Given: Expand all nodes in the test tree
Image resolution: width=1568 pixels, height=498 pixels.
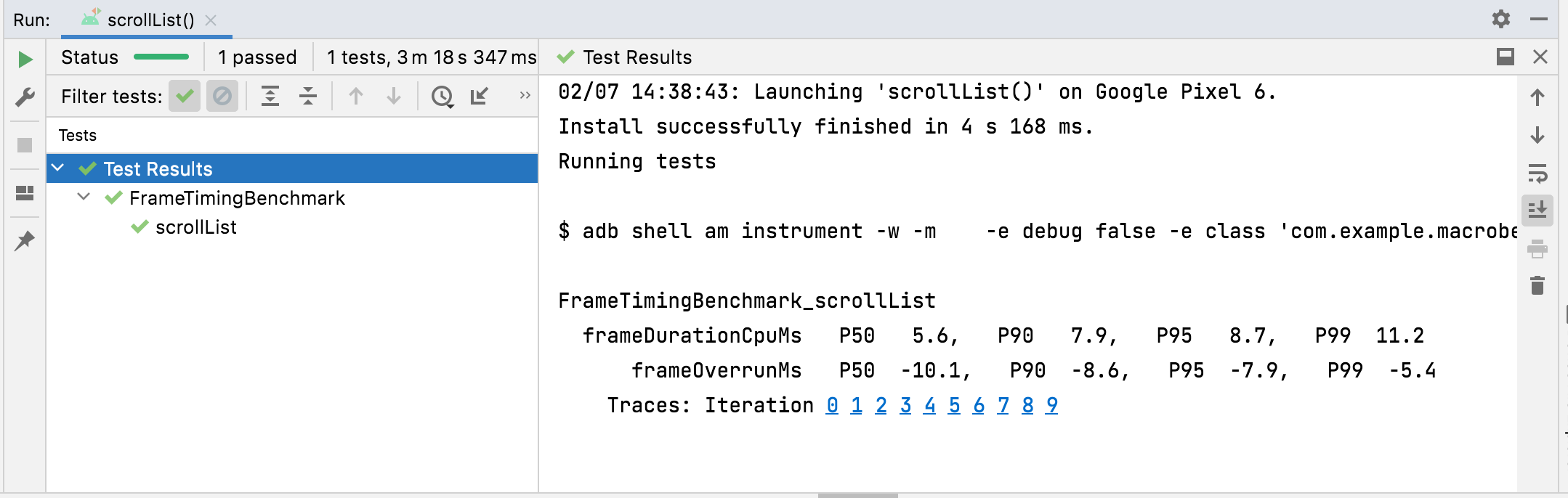Looking at the screenshot, I should click(270, 95).
